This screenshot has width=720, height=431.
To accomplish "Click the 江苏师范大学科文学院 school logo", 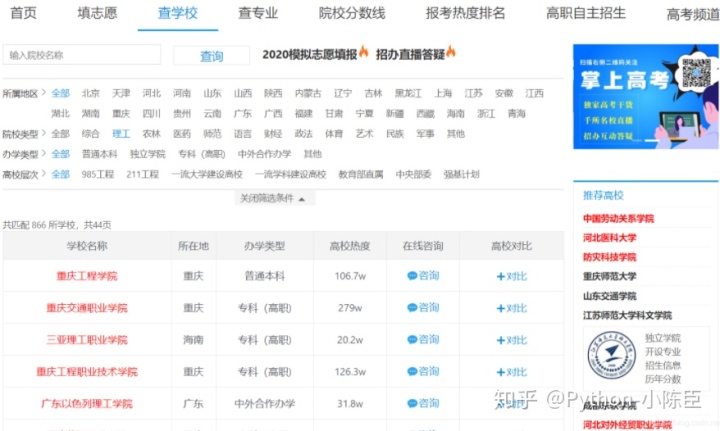I will click(x=612, y=355).
